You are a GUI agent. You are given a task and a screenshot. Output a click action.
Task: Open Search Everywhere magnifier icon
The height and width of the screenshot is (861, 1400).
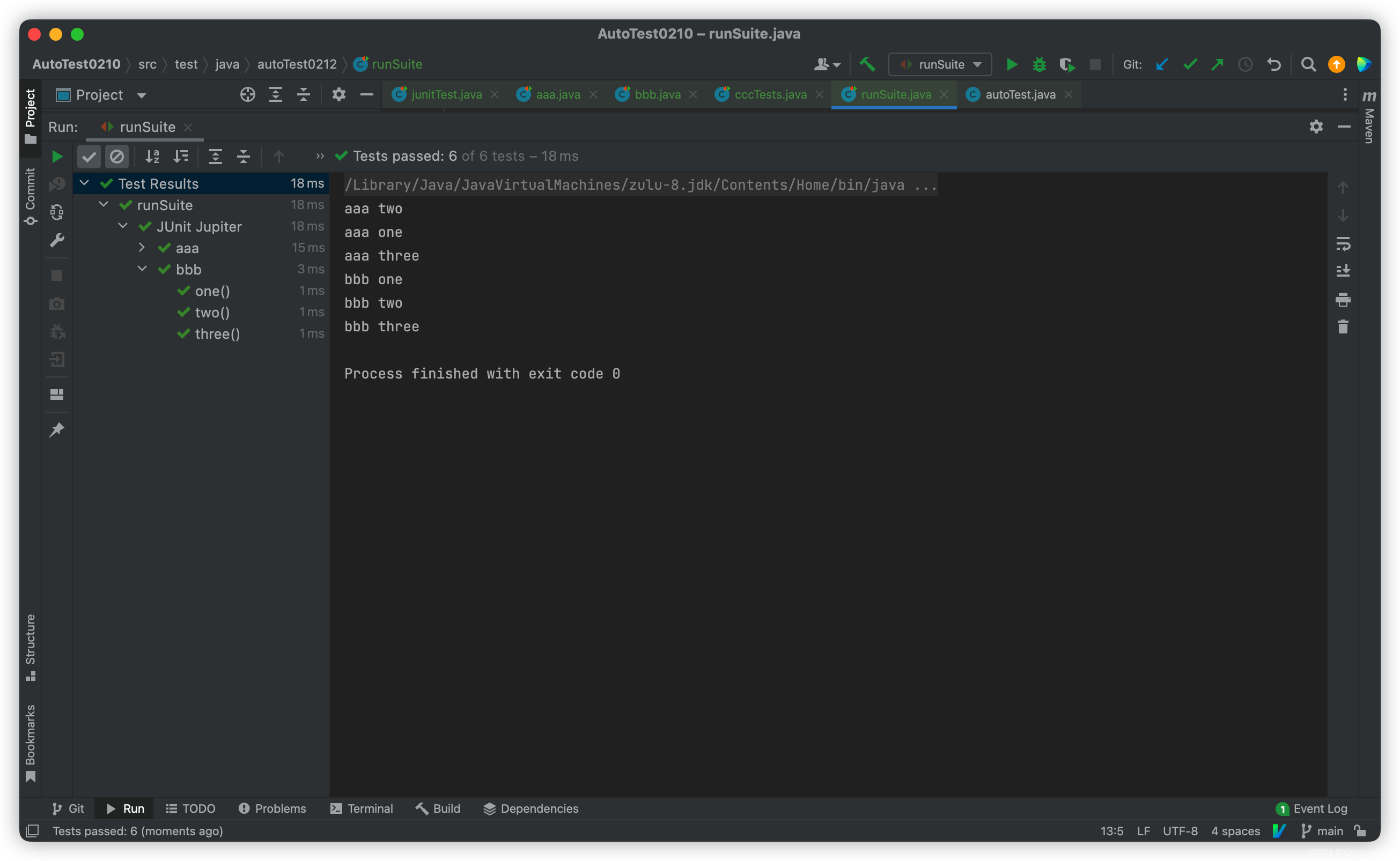tap(1308, 64)
